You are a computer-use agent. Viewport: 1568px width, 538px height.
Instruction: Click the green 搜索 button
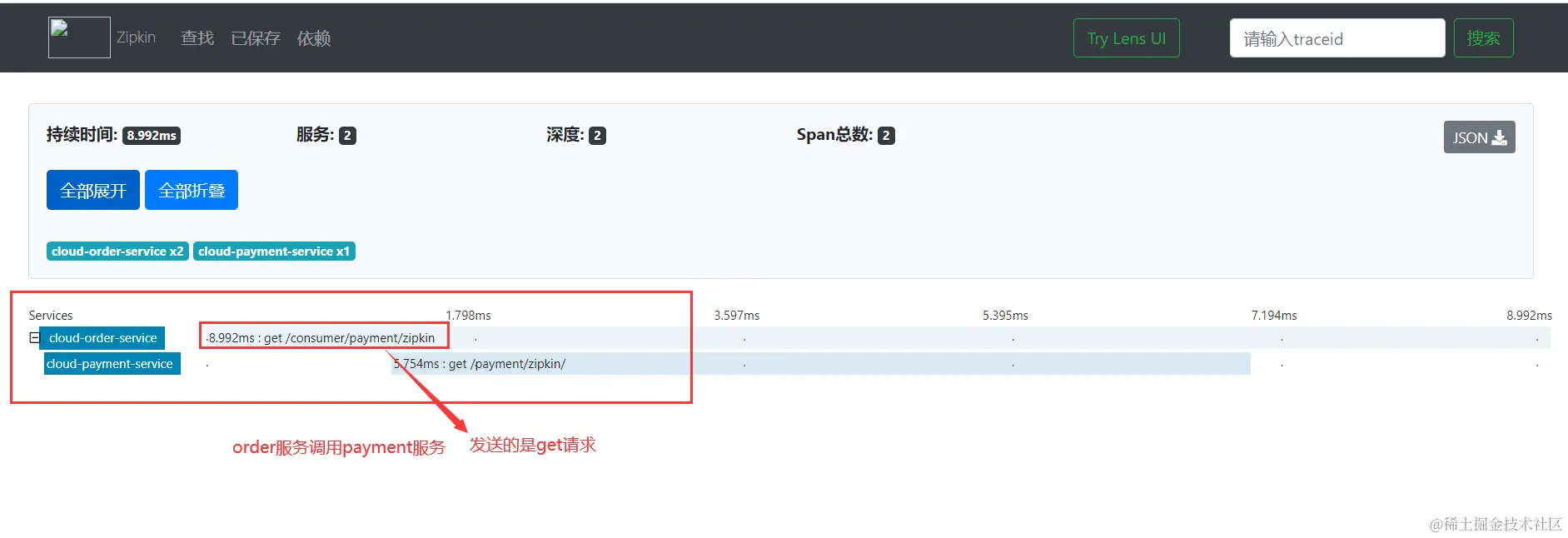coord(1484,38)
